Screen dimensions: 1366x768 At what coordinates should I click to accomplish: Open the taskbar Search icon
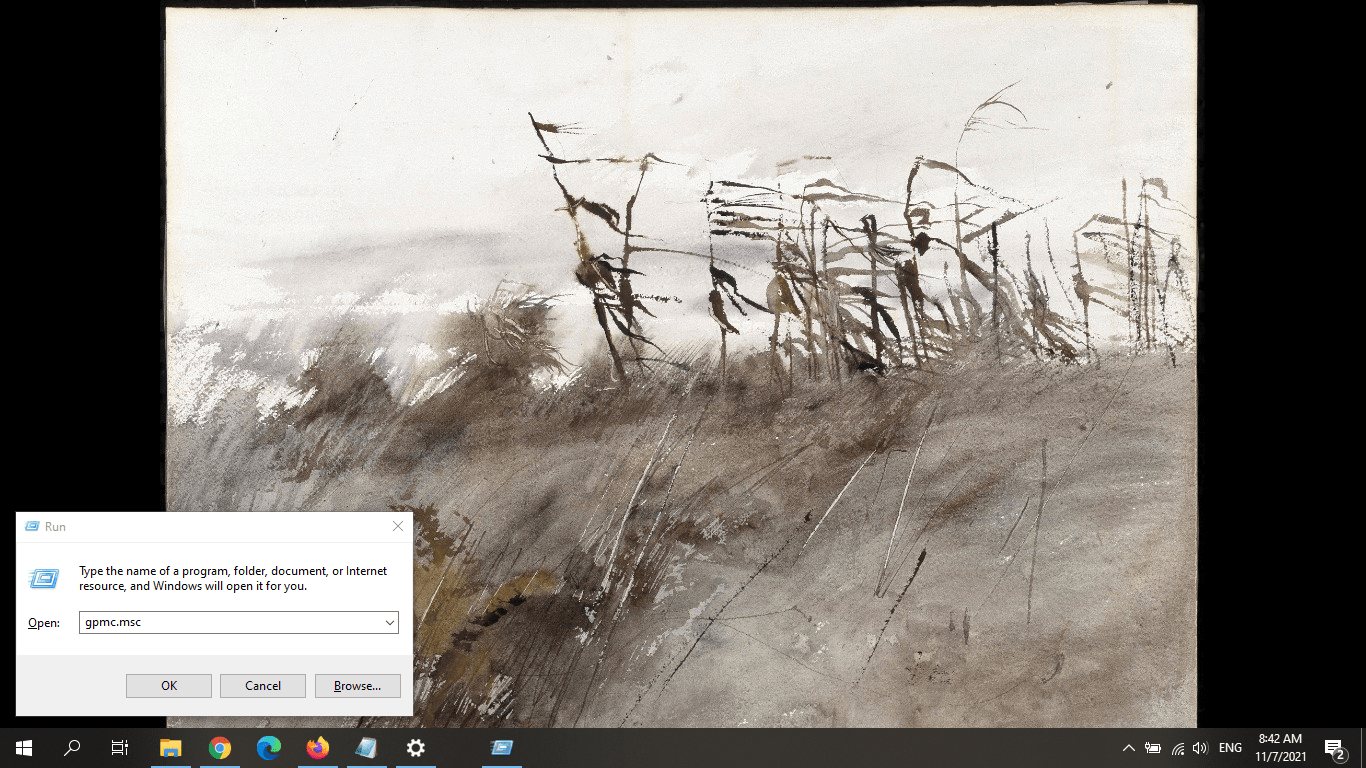tap(72, 748)
